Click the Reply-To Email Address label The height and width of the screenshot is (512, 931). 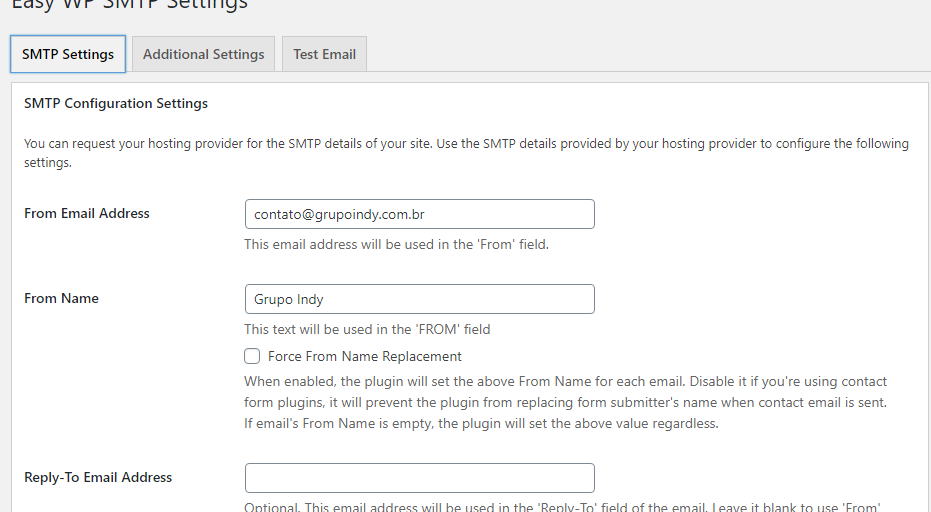click(x=98, y=477)
